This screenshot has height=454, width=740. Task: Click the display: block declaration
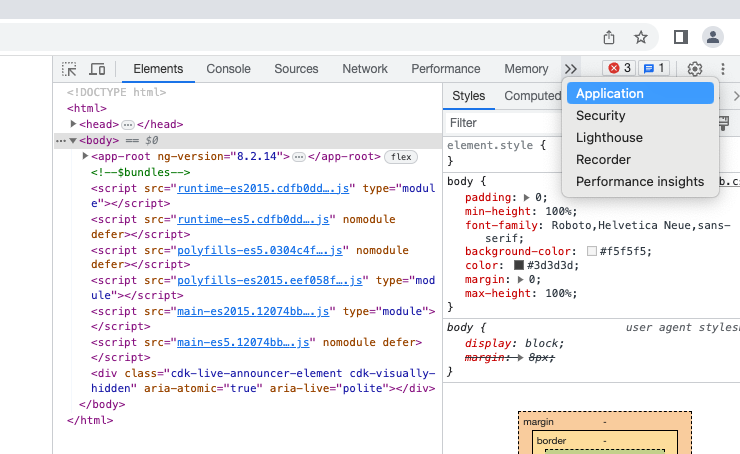[514, 343]
